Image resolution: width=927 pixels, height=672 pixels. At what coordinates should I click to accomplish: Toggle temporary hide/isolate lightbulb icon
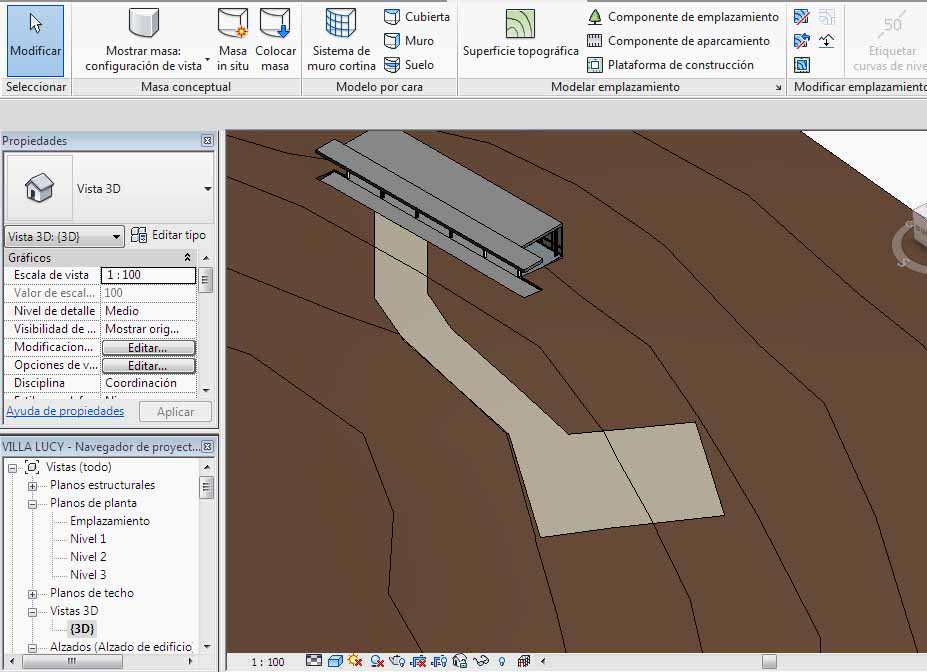[x=501, y=661]
